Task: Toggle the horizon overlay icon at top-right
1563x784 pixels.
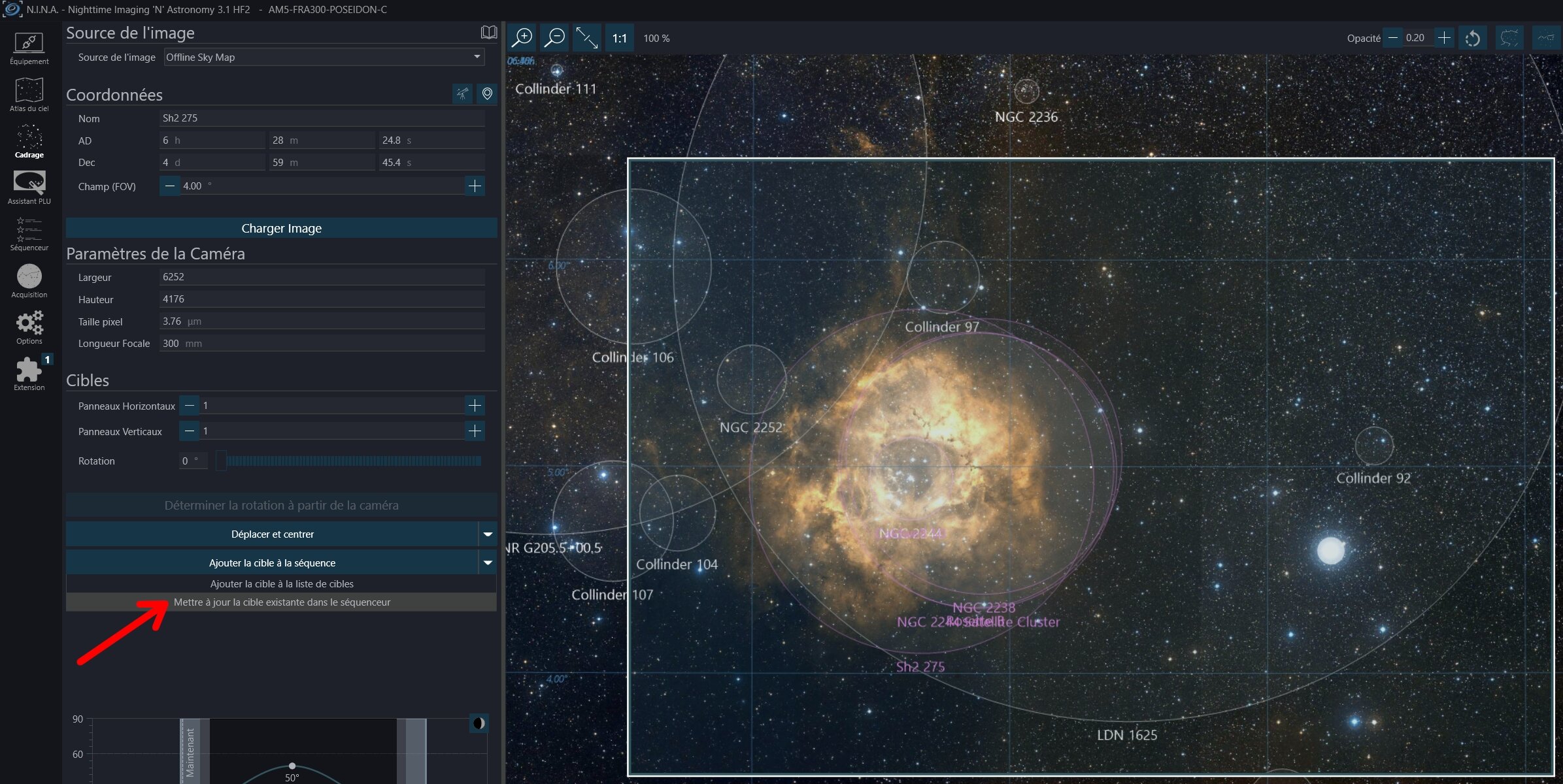Action: [1546, 38]
